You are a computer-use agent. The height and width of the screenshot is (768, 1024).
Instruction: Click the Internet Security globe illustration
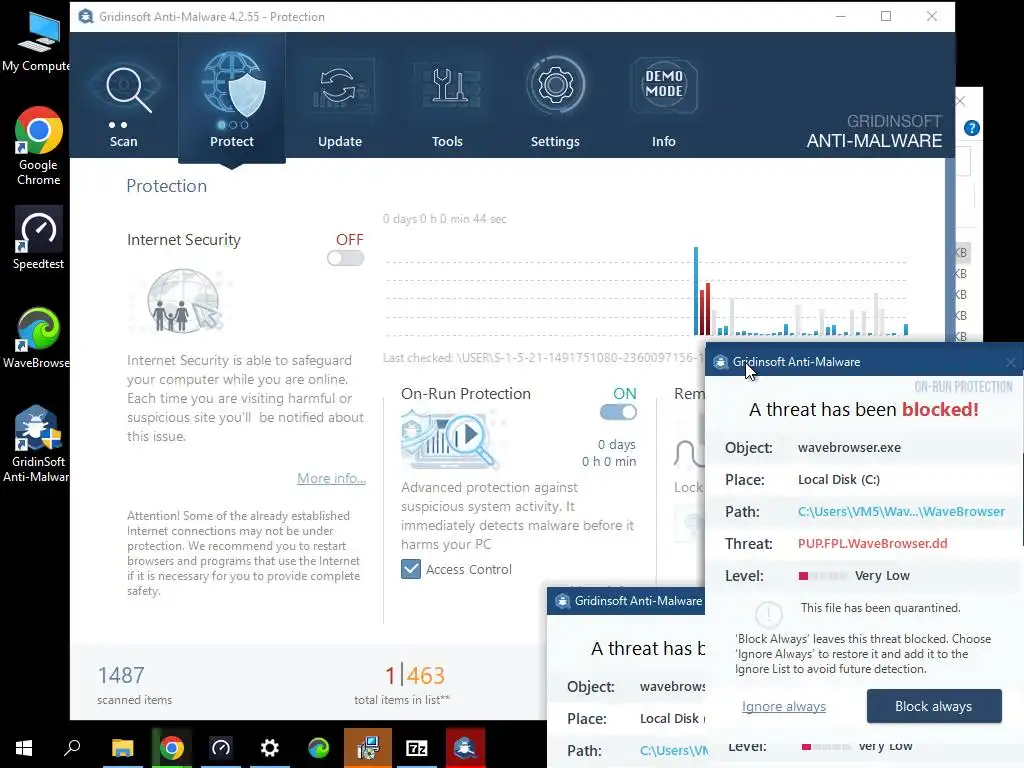click(x=184, y=301)
